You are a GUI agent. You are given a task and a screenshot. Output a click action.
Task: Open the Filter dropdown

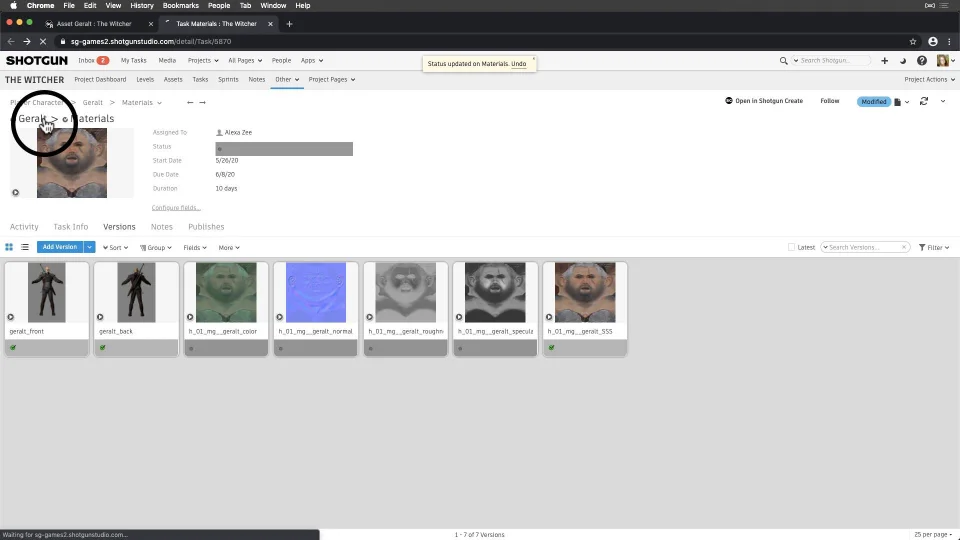934,247
